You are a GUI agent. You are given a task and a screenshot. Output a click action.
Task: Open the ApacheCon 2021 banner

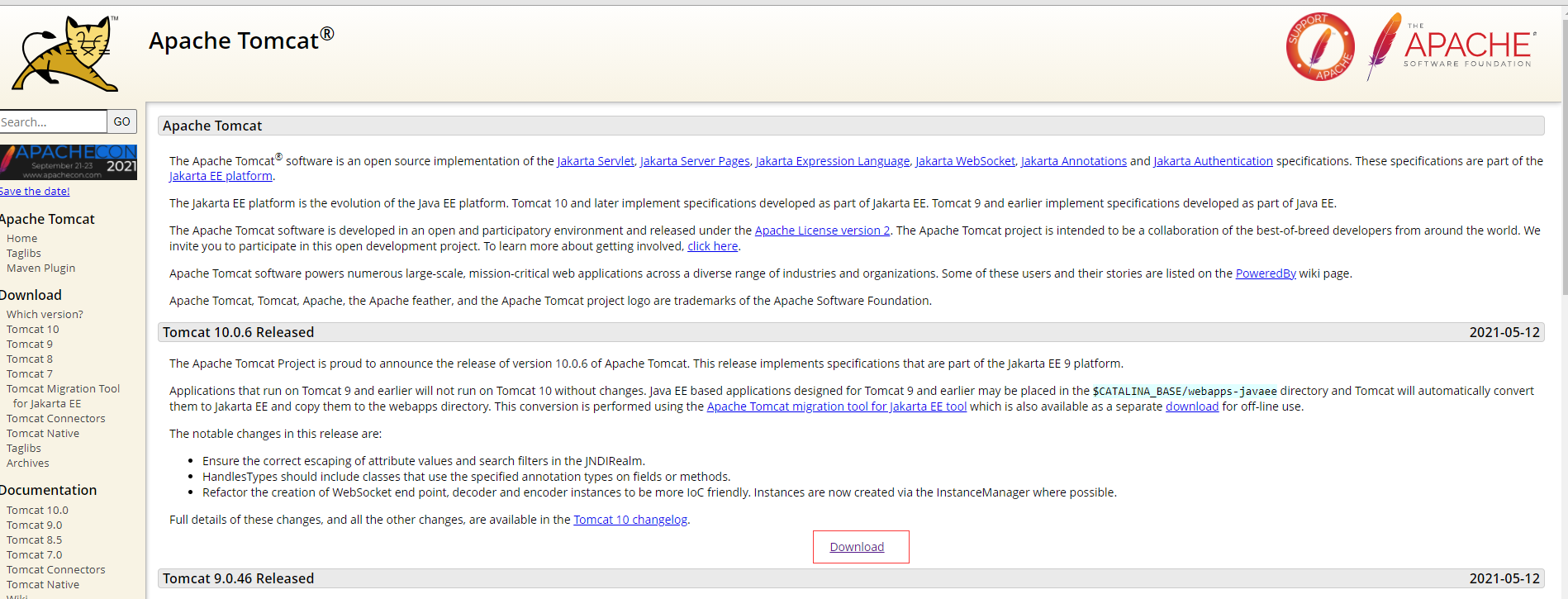[x=69, y=162]
